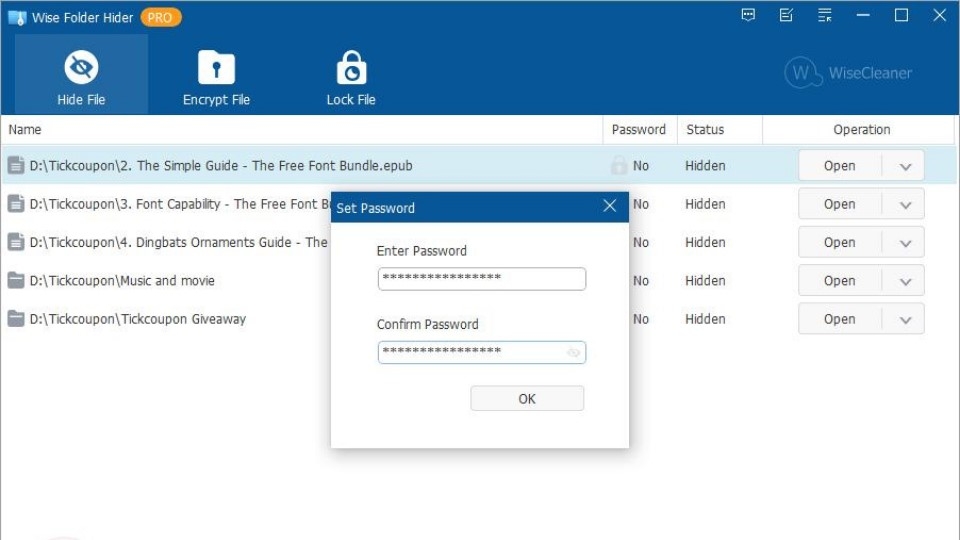Click the Enter Password field
This screenshot has height=540, width=960.
(482, 279)
